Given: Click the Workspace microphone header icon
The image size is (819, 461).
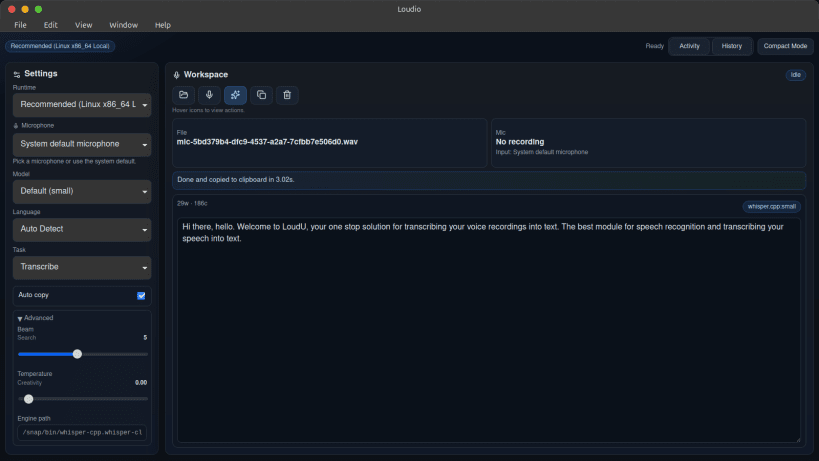Looking at the screenshot, I should pos(177,75).
